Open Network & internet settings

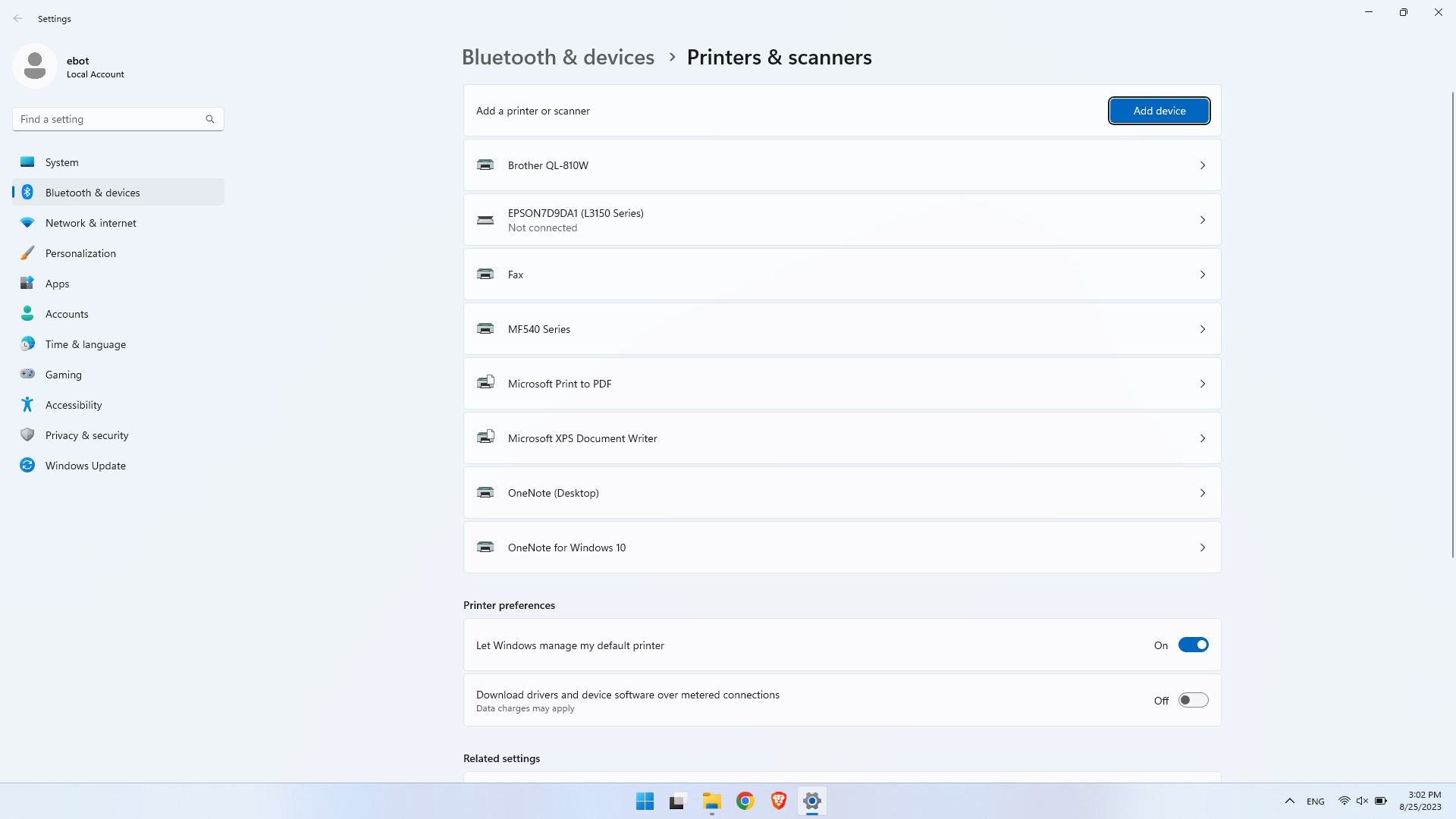click(118, 223)
